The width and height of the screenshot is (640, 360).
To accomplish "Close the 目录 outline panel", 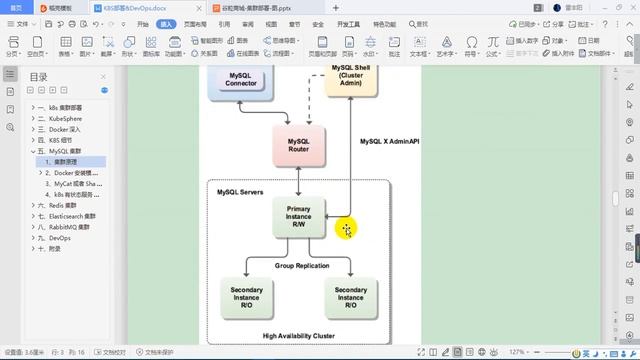I will click(x=103, y=77).
